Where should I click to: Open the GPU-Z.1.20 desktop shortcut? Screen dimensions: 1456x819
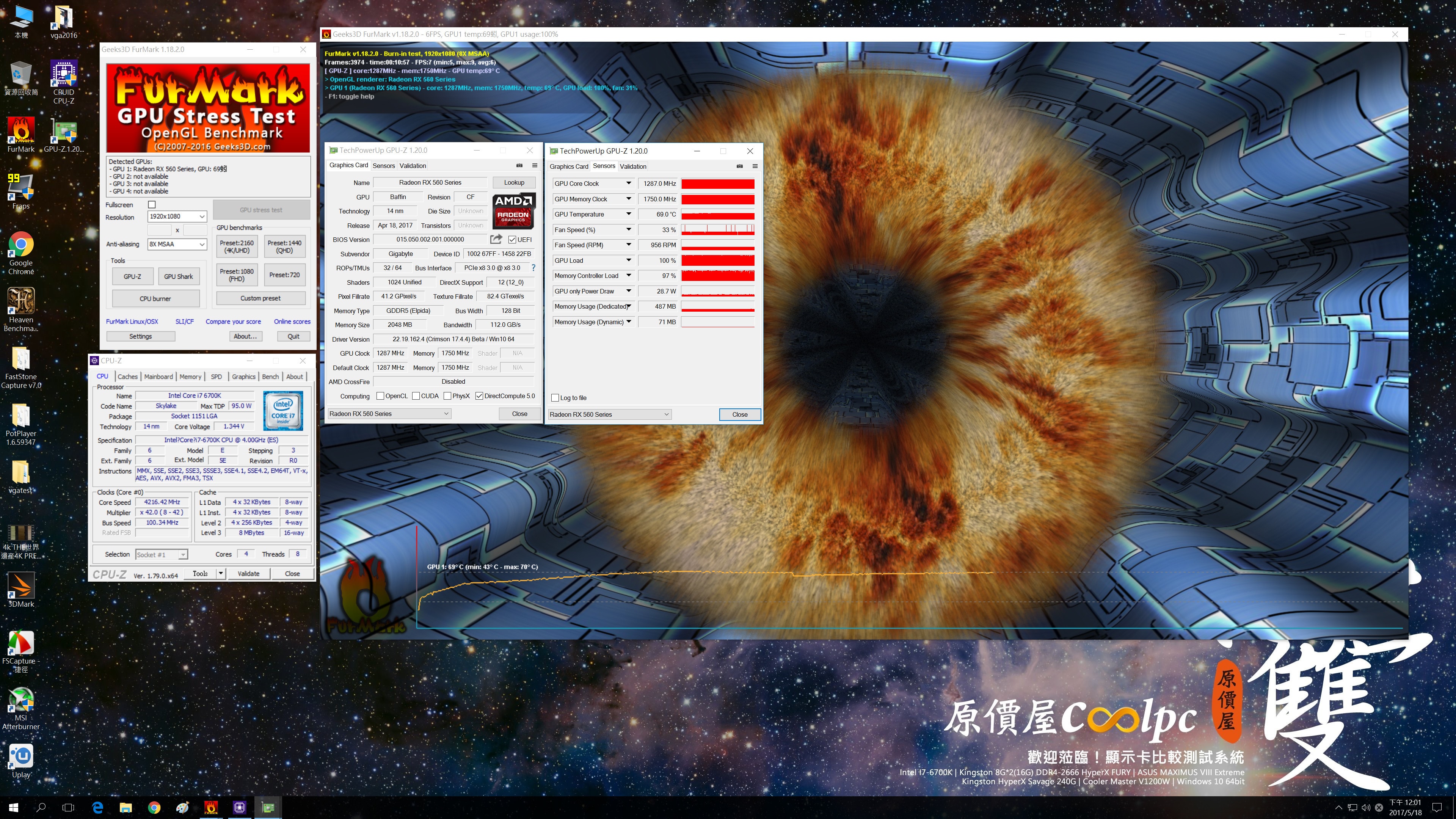pos(63,135)
